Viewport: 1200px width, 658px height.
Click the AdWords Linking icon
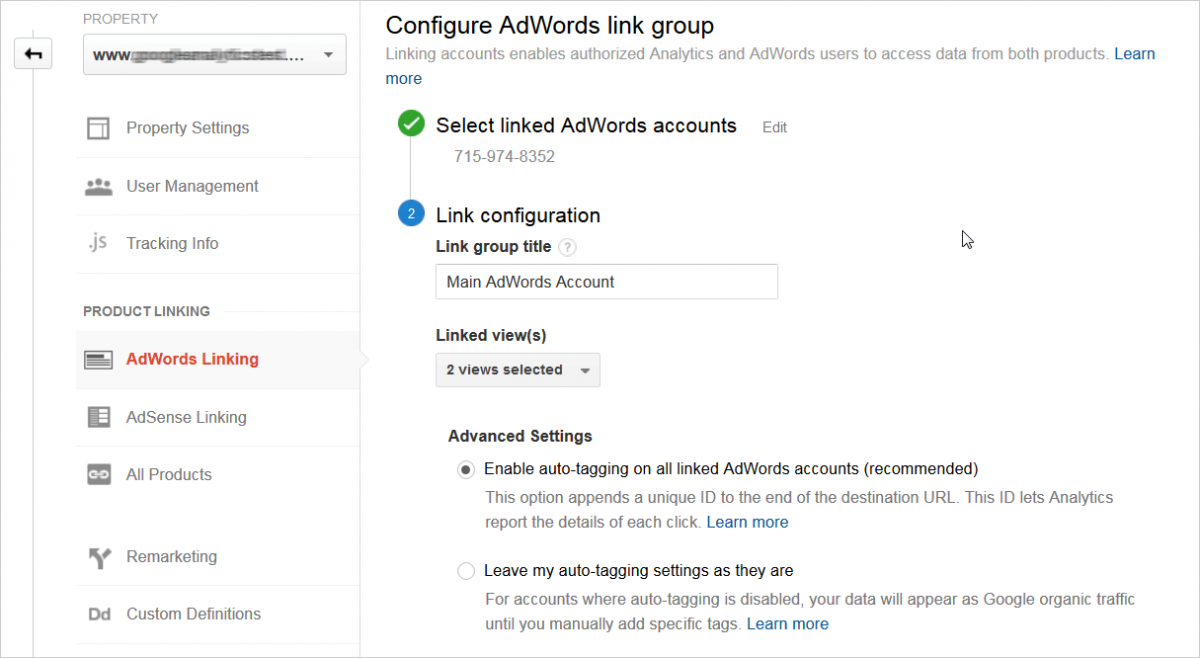pos(98,360)
